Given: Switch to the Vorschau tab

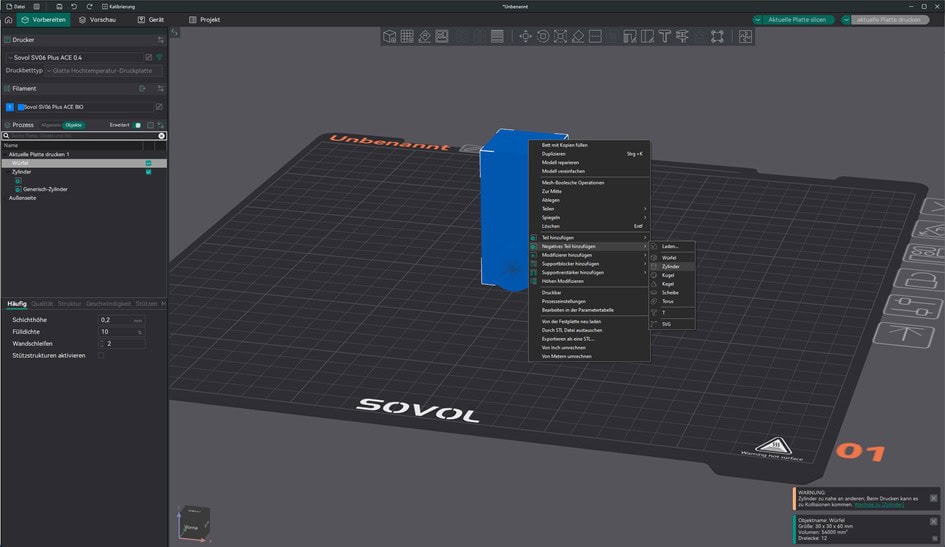Looking at the screenshot, I should tap(96, 20).
